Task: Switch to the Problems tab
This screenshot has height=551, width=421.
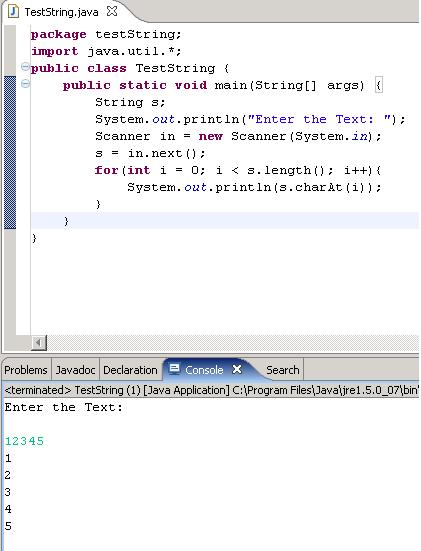Action: (26, 370)
